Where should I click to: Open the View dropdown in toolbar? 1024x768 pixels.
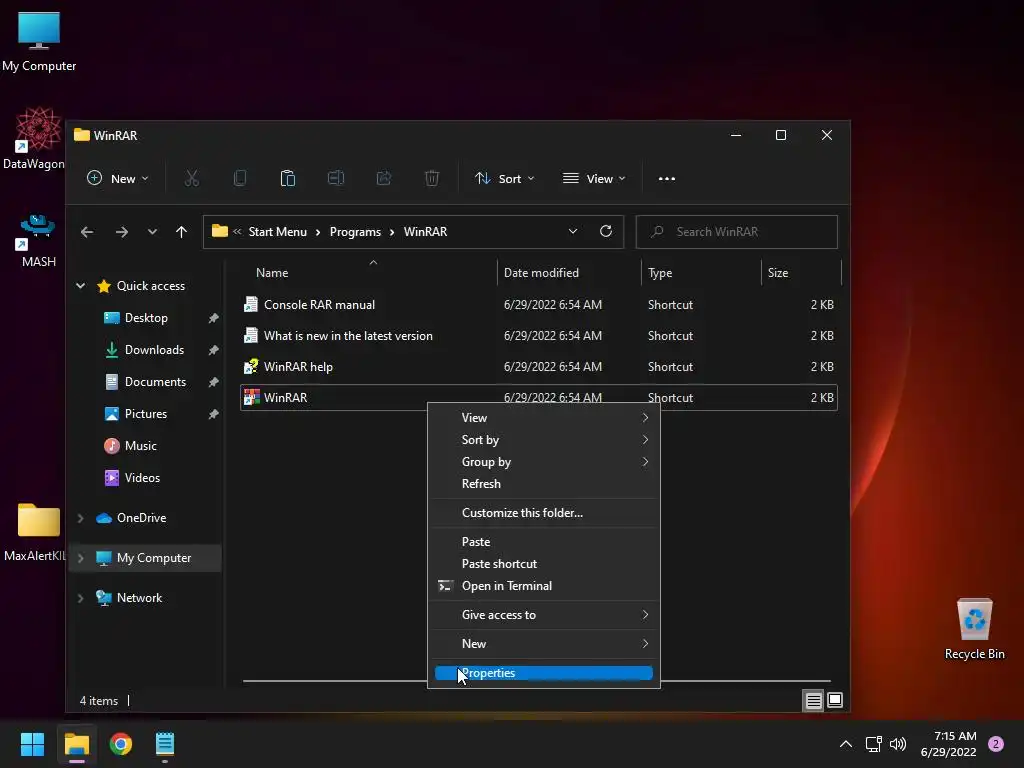(x=594, y=178)
